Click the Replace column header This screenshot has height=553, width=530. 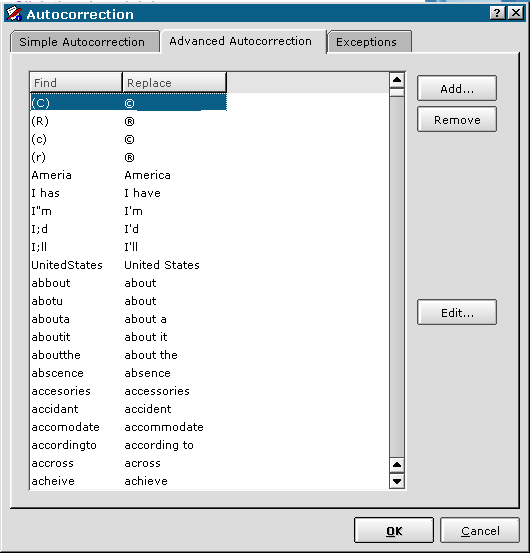click(x=174, y=83)
